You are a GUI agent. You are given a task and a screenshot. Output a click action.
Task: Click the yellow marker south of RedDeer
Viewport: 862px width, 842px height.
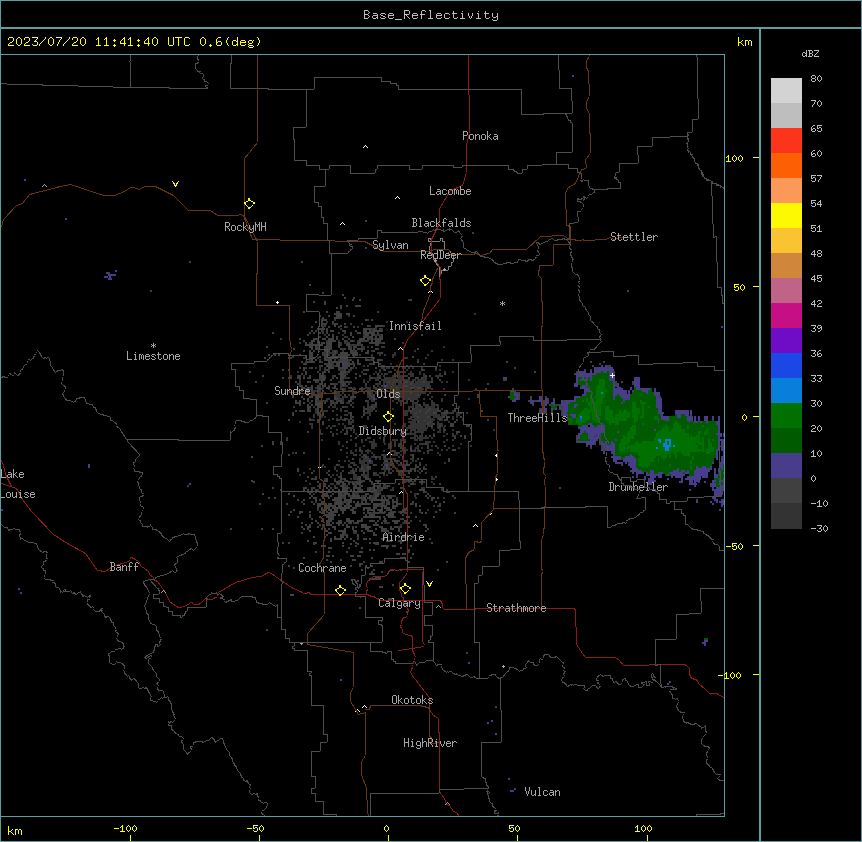tap(425, 281)
